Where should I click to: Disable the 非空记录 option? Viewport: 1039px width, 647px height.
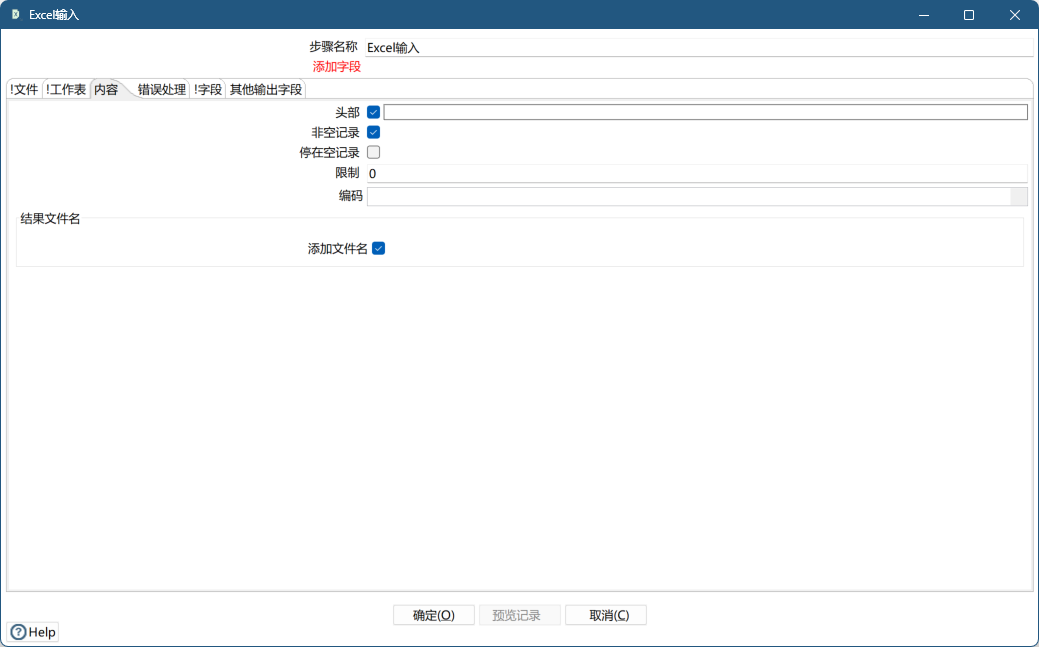pyautogui.click(x=372, y=131)
